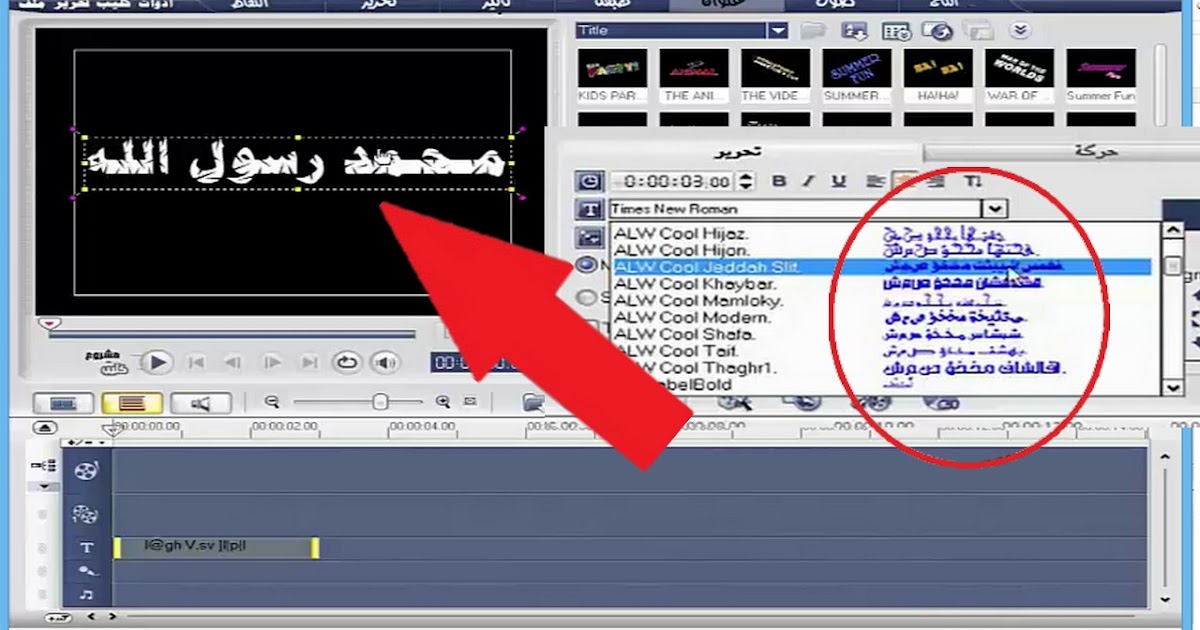Image resolution: width=1200 pixels, height=630 pixels.
Task: Step back one frame in the preview
Action: coord(233,362)
